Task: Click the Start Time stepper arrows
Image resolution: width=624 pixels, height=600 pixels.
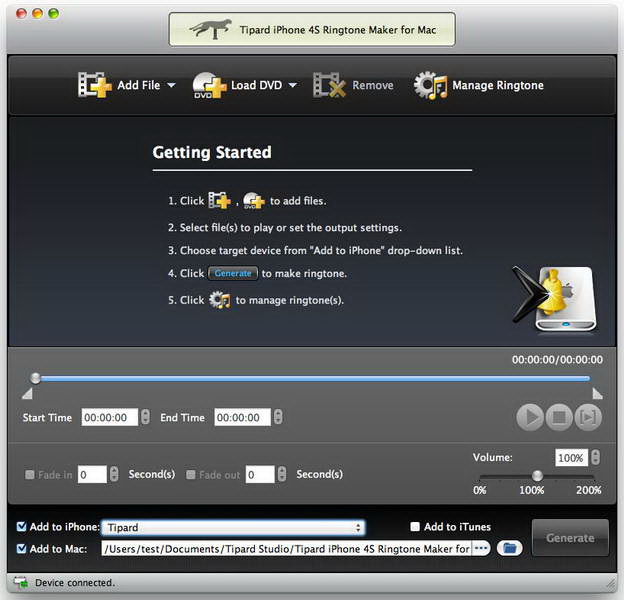Action: pyautogui.click(x=145, y=417)
